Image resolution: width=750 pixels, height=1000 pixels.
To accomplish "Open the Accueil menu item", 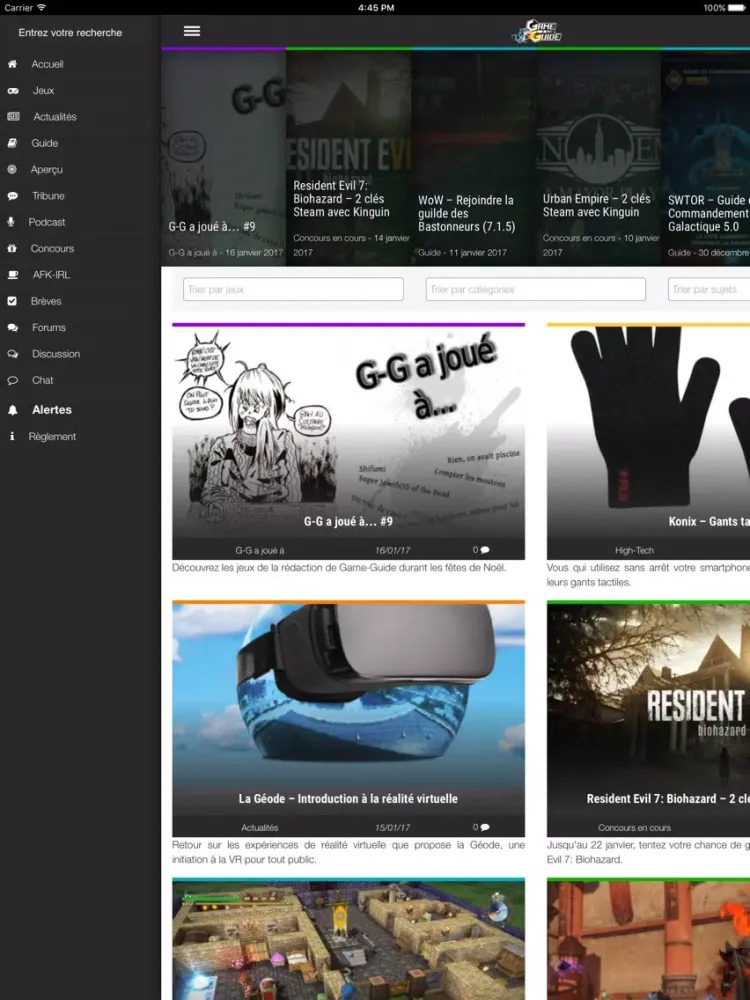I will click(47, 64).
